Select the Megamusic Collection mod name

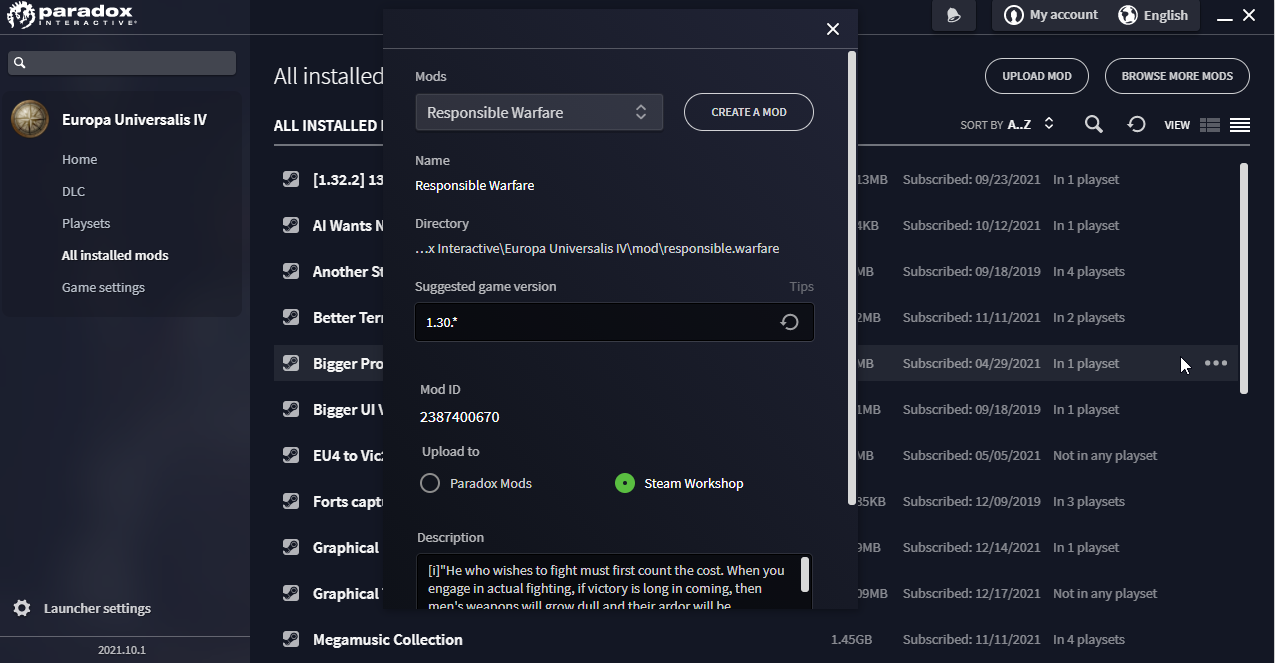click(x=388, y=640)
